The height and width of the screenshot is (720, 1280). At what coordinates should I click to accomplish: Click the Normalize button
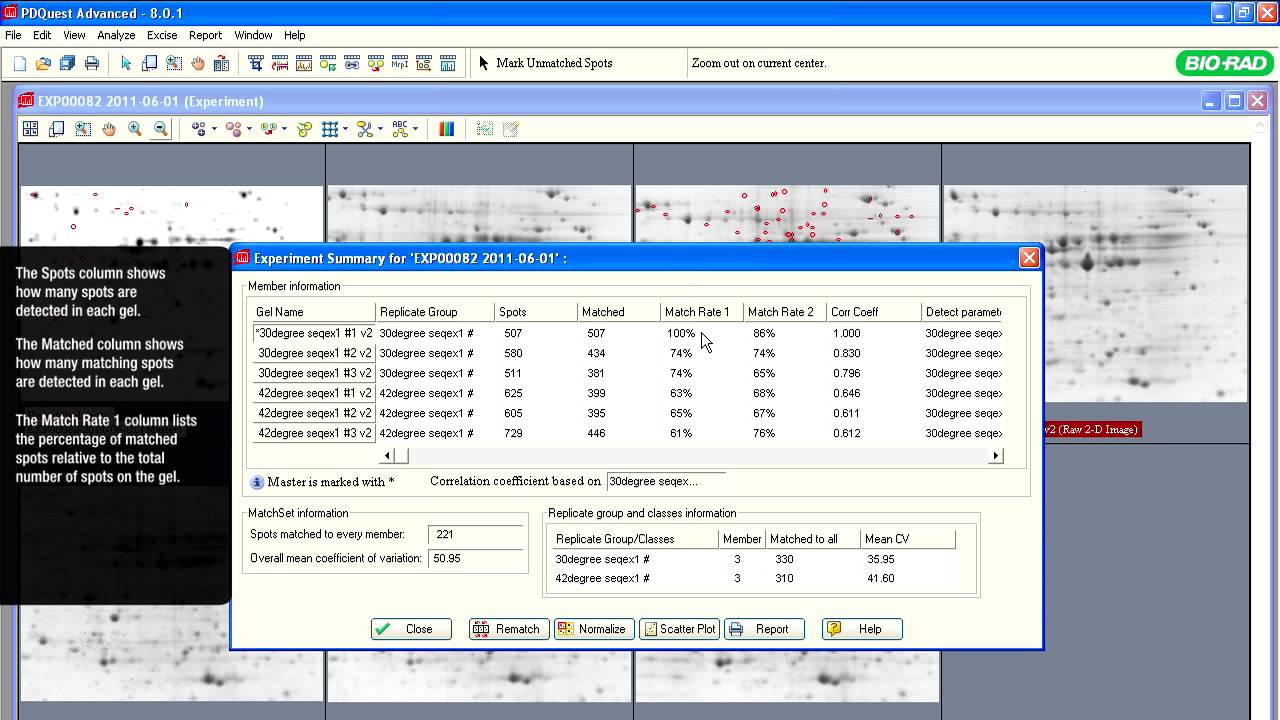tap(594, 629)
